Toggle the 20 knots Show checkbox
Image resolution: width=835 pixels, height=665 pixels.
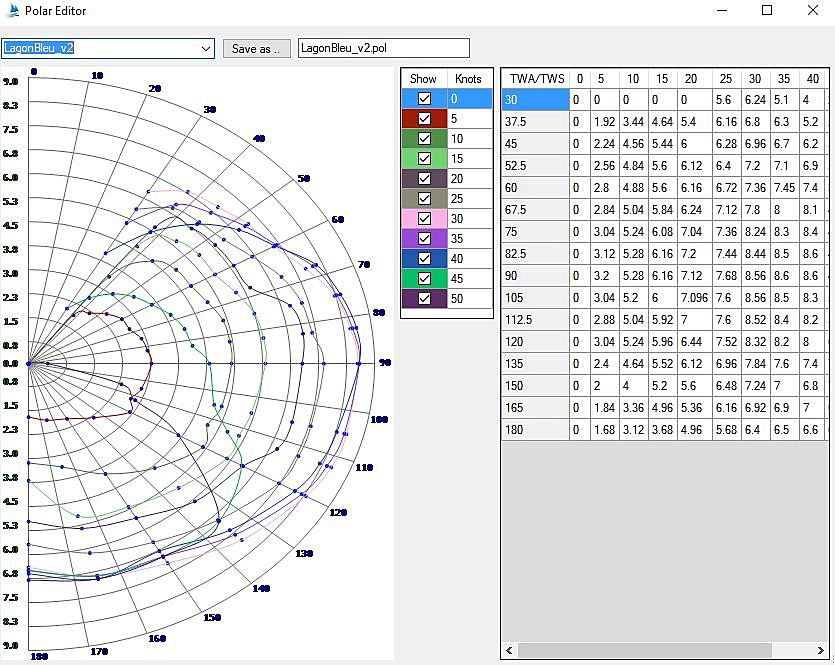click(424, 178)
